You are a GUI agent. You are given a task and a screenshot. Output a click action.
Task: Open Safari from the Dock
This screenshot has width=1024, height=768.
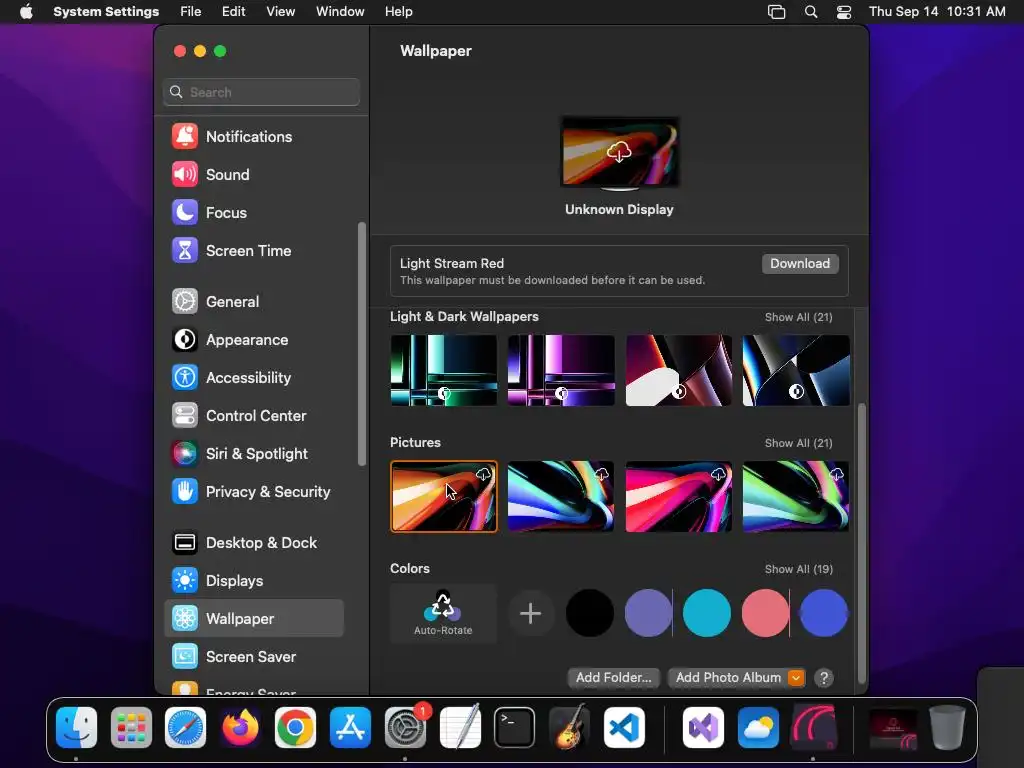pos(185,727)
